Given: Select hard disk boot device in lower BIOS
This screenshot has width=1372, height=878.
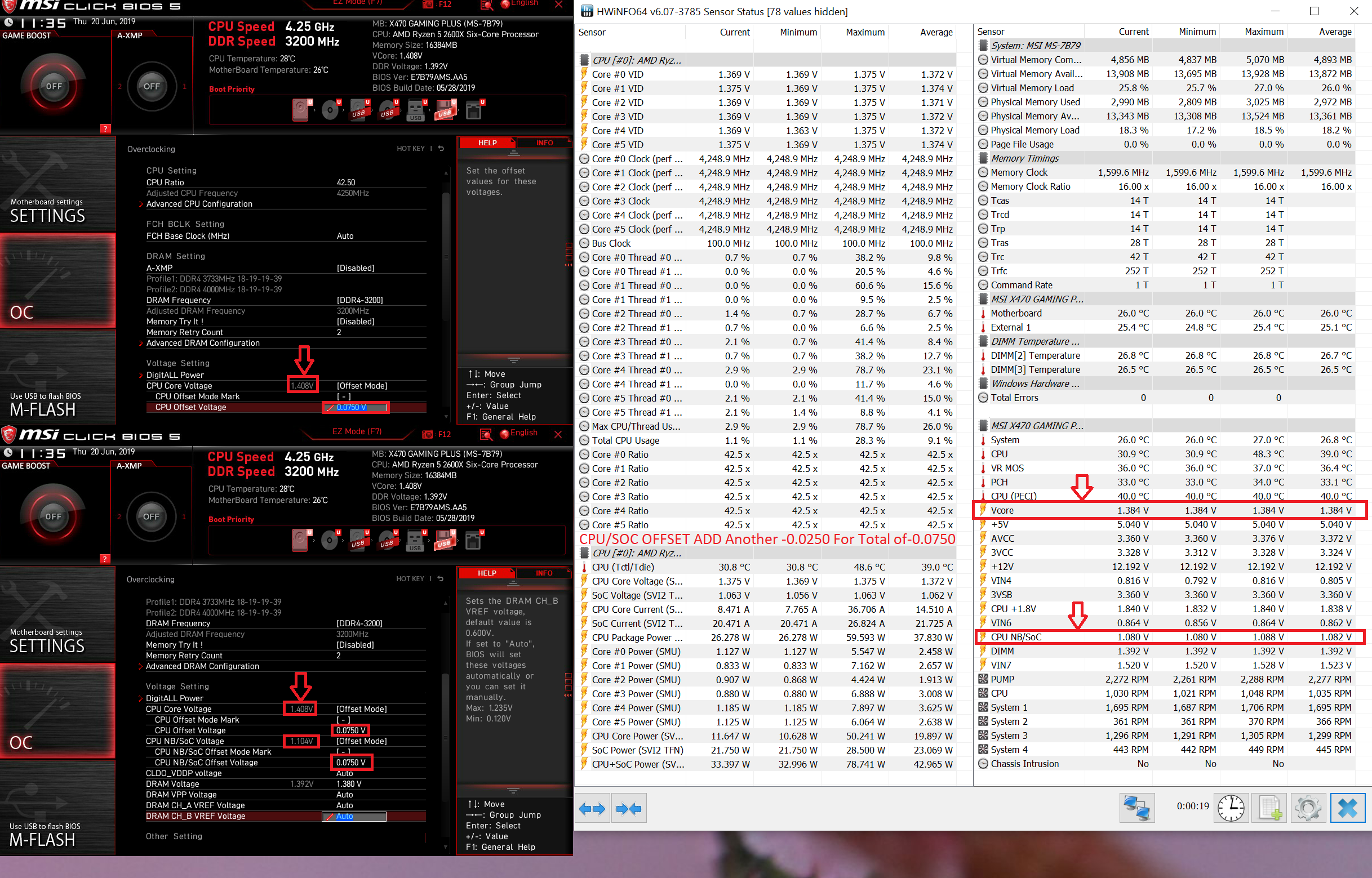Looking at the screenshot, I should pos(301,540).
